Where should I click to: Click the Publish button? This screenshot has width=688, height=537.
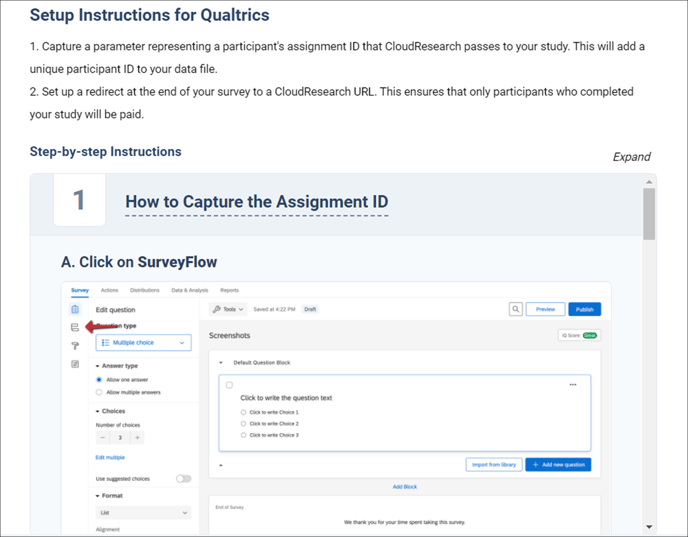[584, 309]
